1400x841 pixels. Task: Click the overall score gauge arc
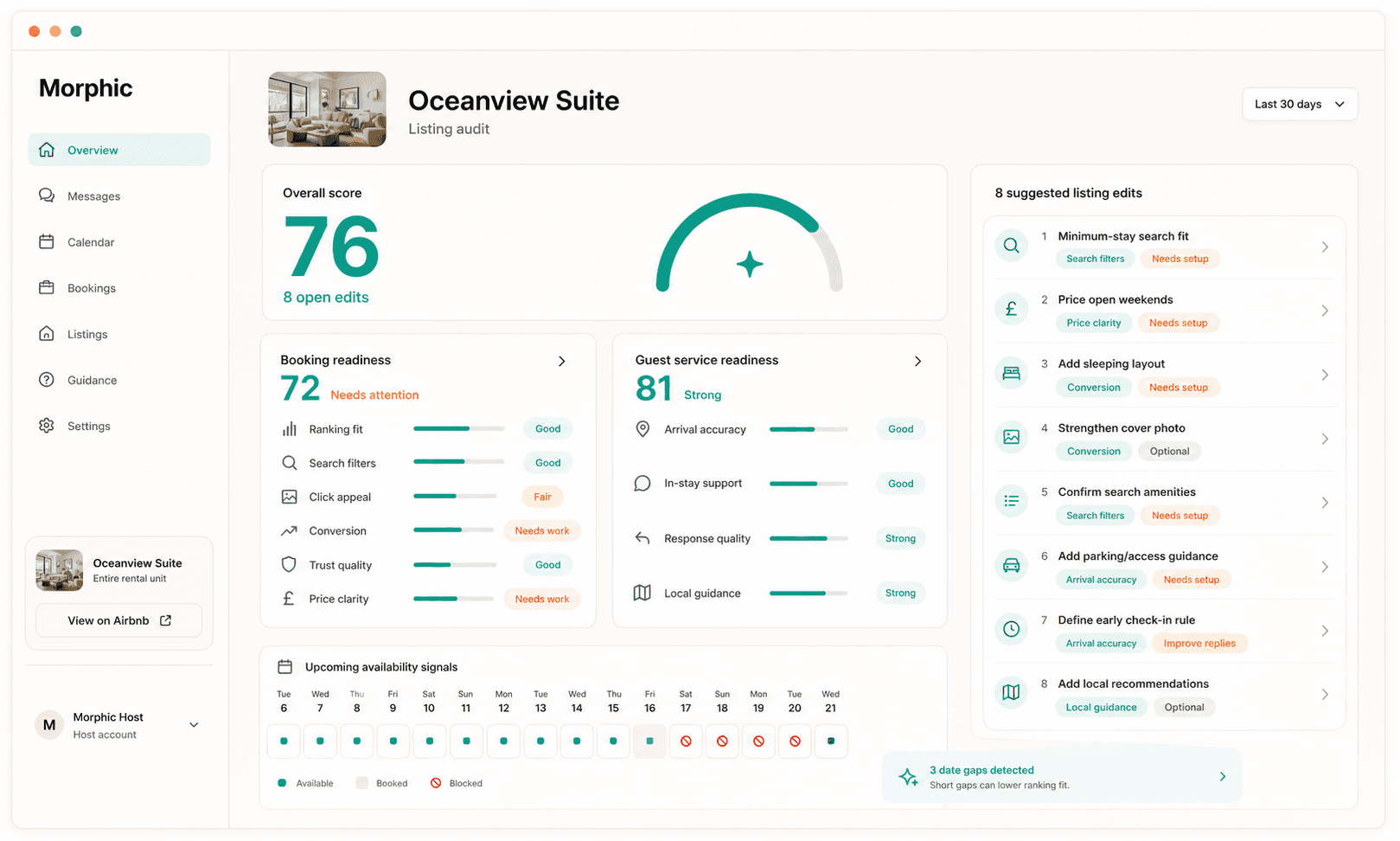[749, 242]
